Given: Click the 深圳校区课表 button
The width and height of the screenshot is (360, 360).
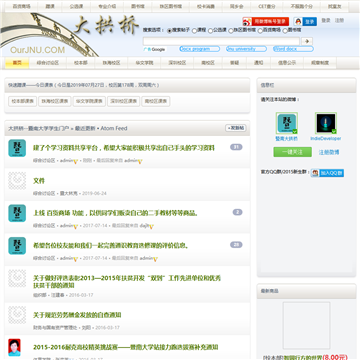Looking at the screenshot, I should 123,101.
